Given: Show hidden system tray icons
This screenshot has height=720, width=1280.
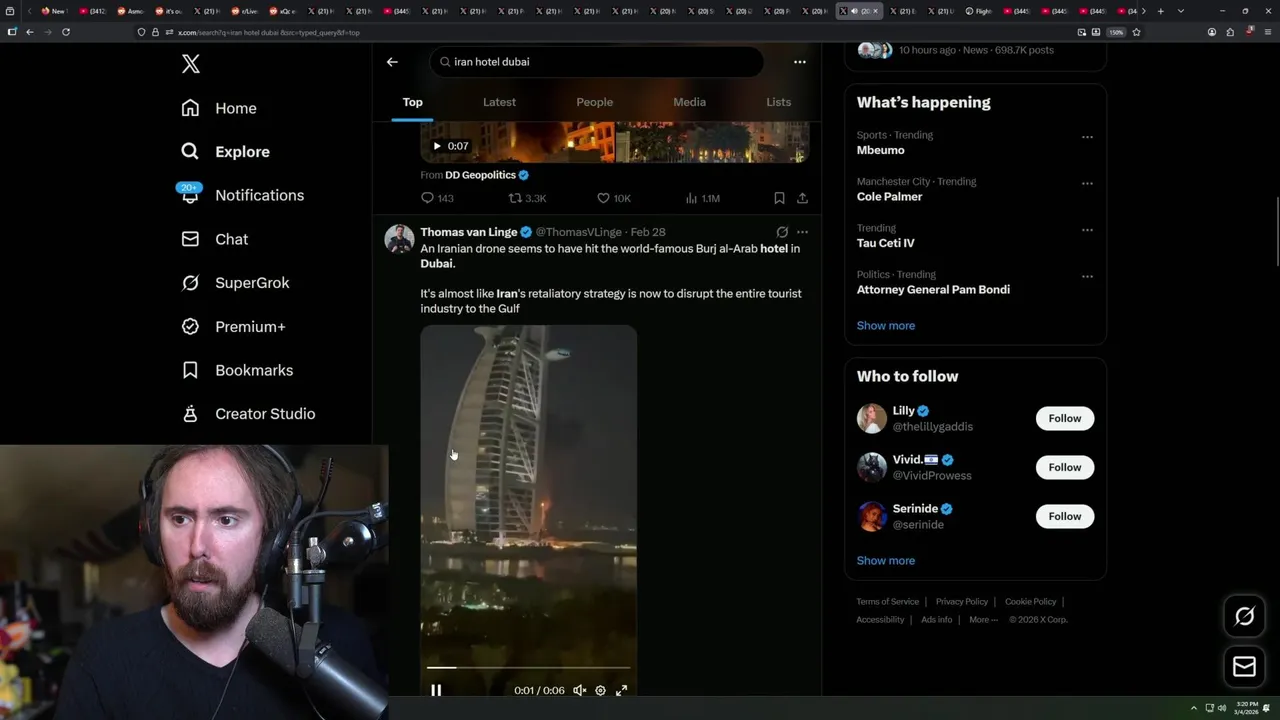Looking at the screenshot, I should coord(1193,708).
